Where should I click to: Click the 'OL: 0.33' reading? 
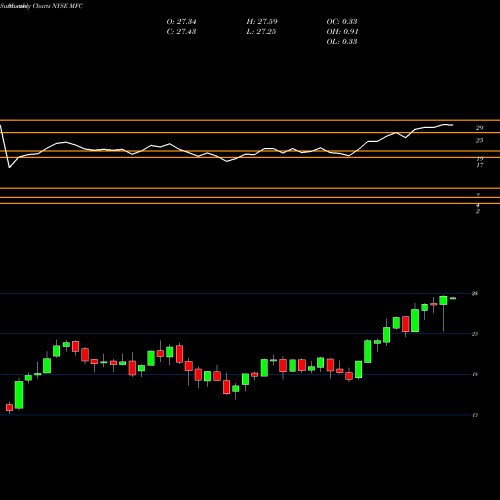pos(342,42)
